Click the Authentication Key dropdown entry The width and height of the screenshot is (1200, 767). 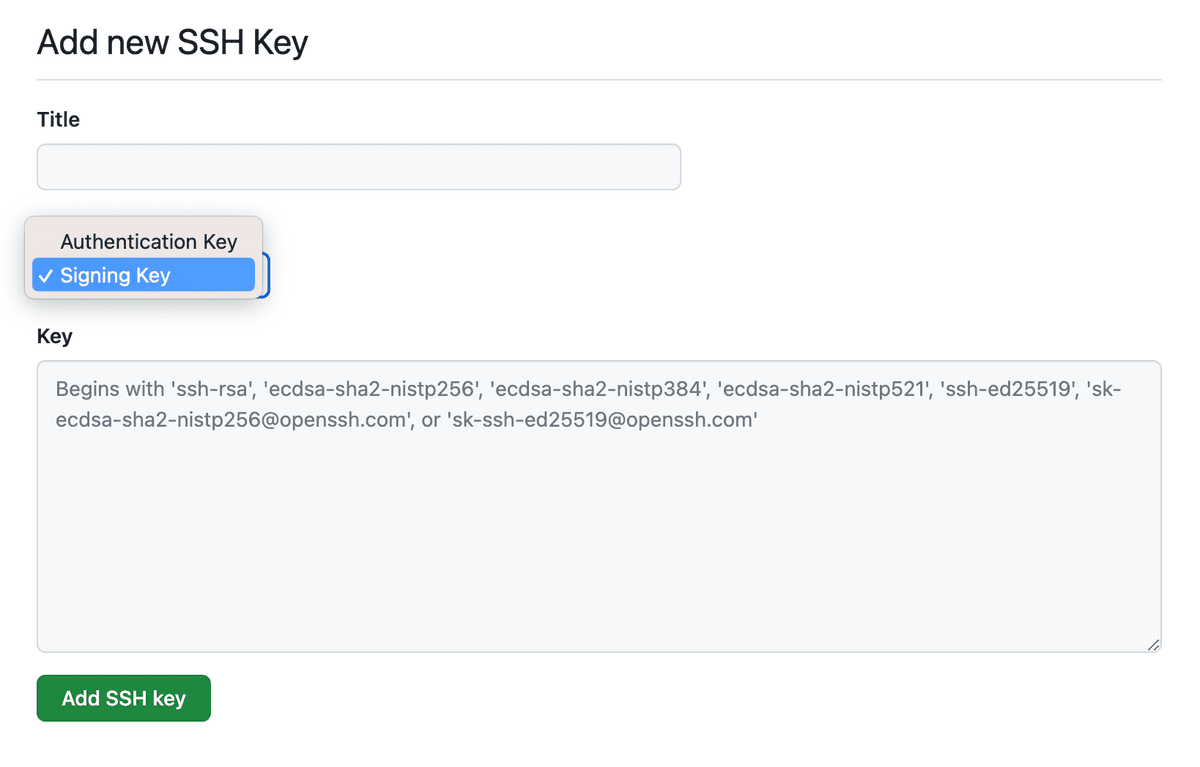pyautogui.click(x=147, y=241)
